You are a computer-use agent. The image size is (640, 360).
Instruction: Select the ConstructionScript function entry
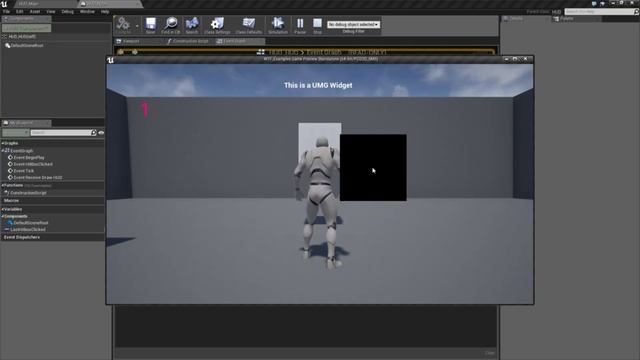(x=28, y=193)
